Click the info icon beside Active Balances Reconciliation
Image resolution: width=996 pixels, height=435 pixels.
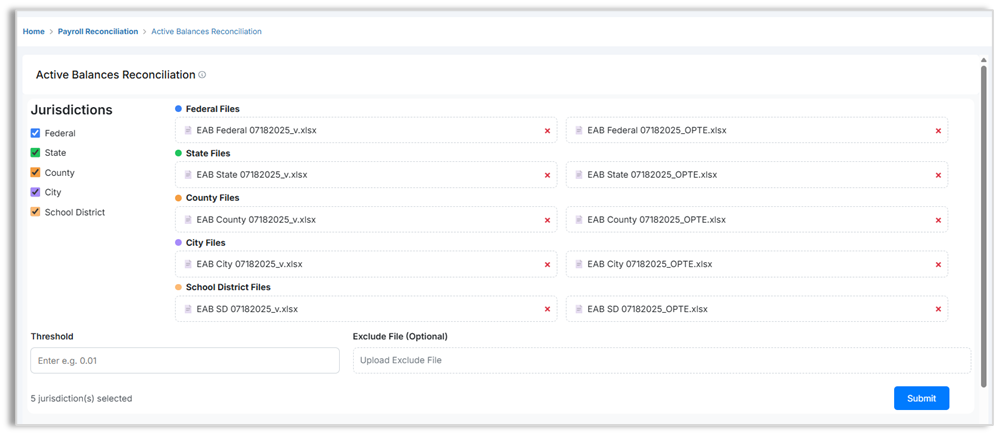(202, 75)
